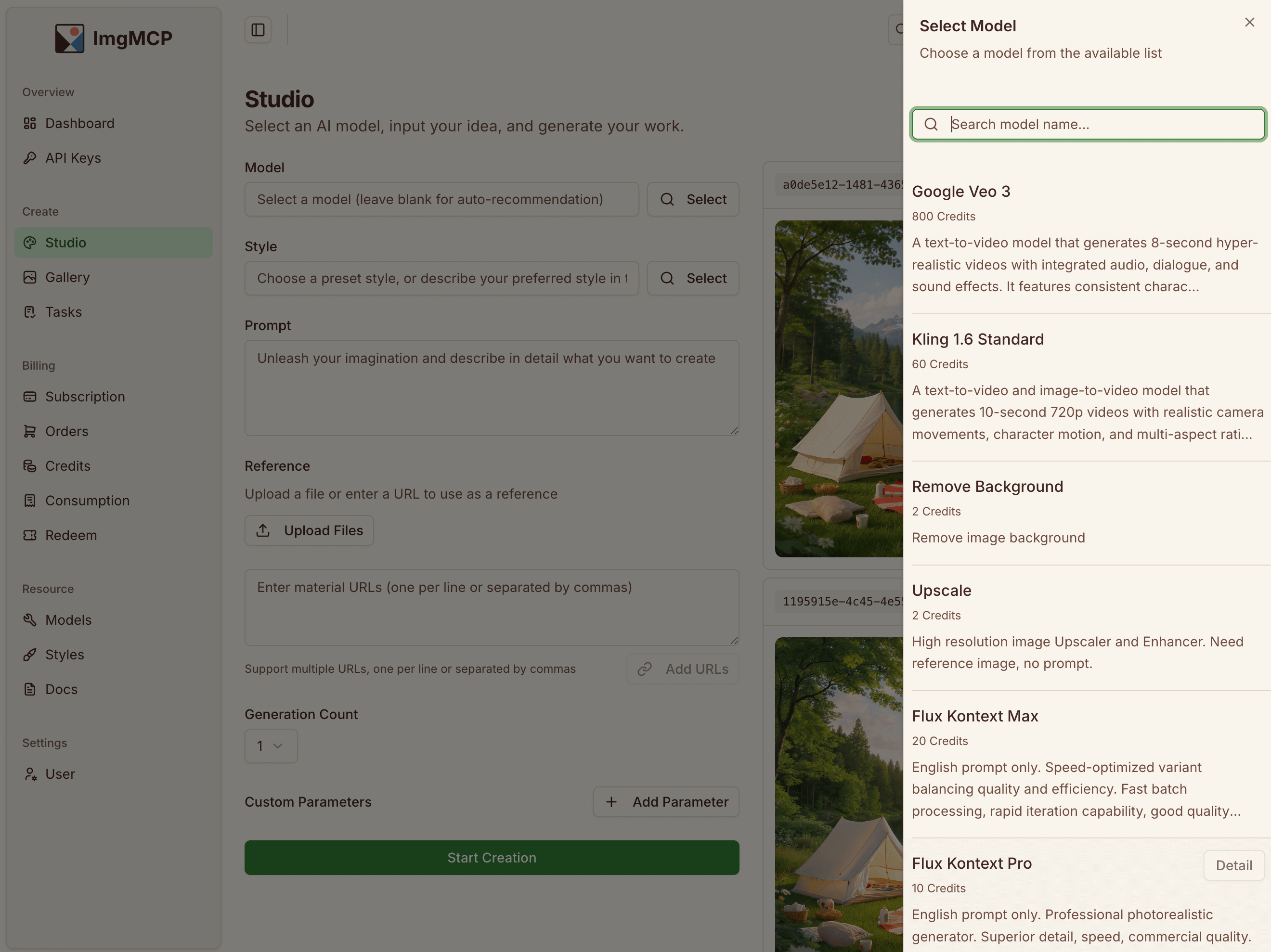
Task: Click the User settings icon
Action: pyautogui.click(x=30, y=774)
